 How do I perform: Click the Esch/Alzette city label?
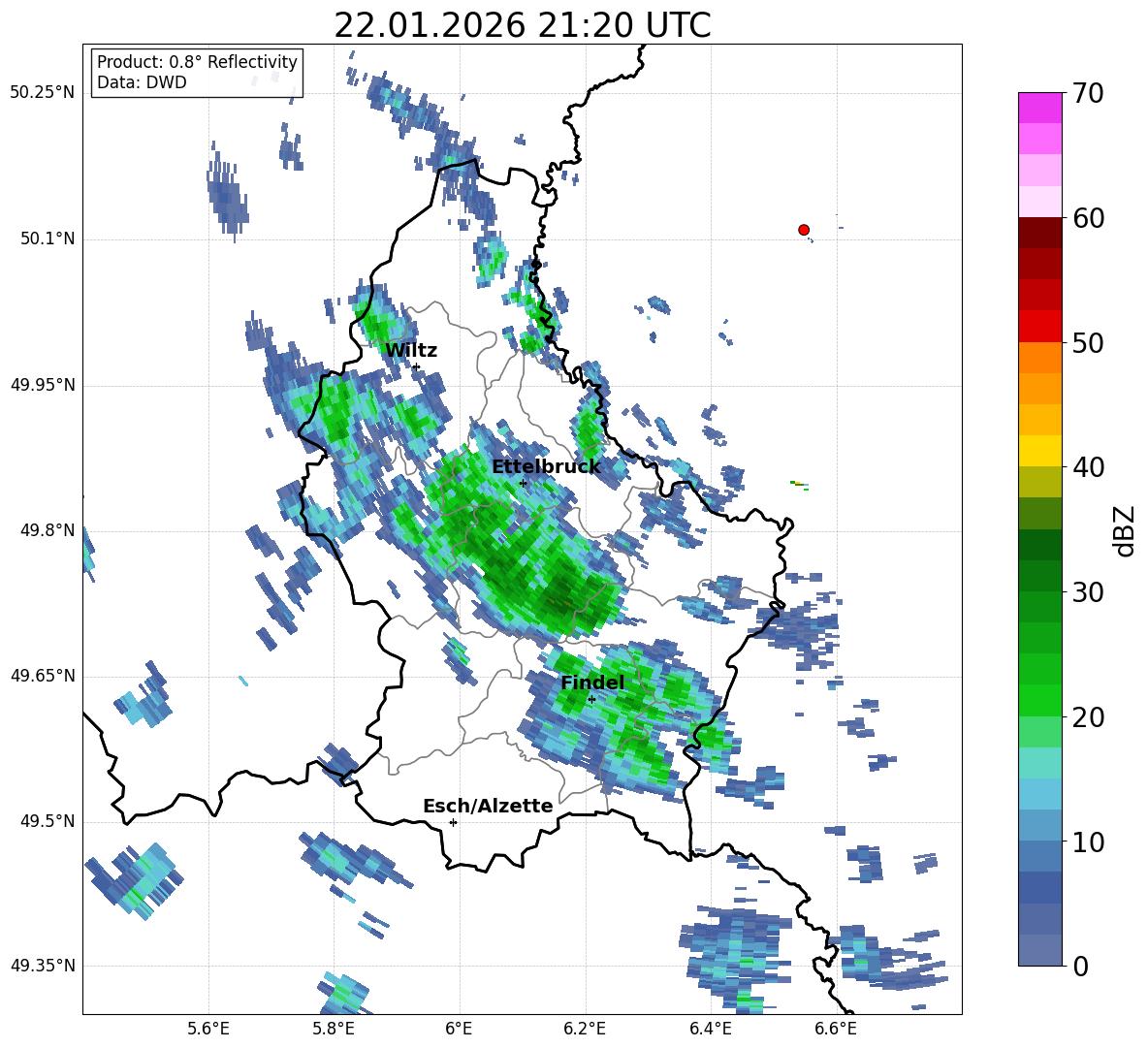488,806
